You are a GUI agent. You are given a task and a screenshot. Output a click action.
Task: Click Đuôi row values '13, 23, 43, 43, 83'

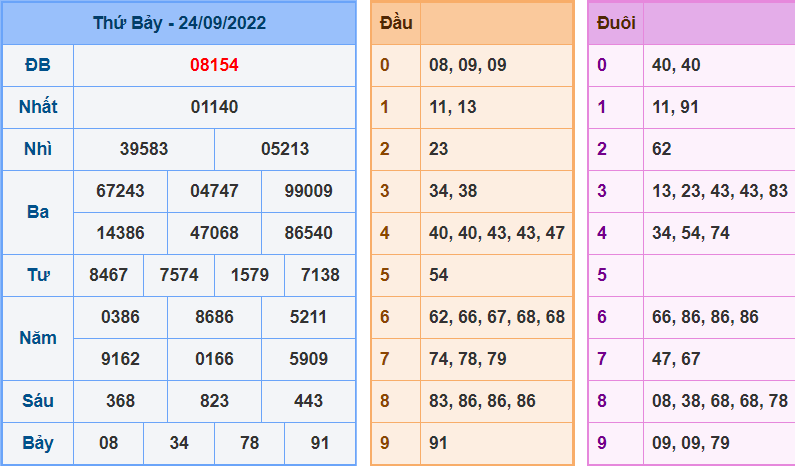(x=720, y=191)
